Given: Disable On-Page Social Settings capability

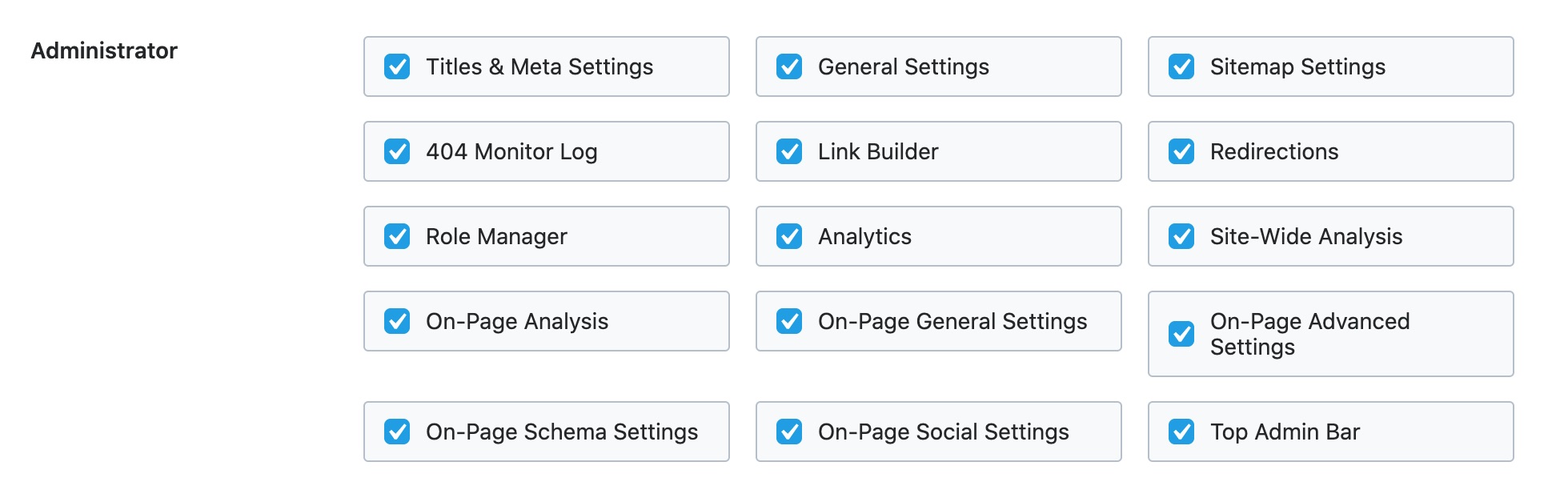Looking at the screenshot, I should coord(789,432).
